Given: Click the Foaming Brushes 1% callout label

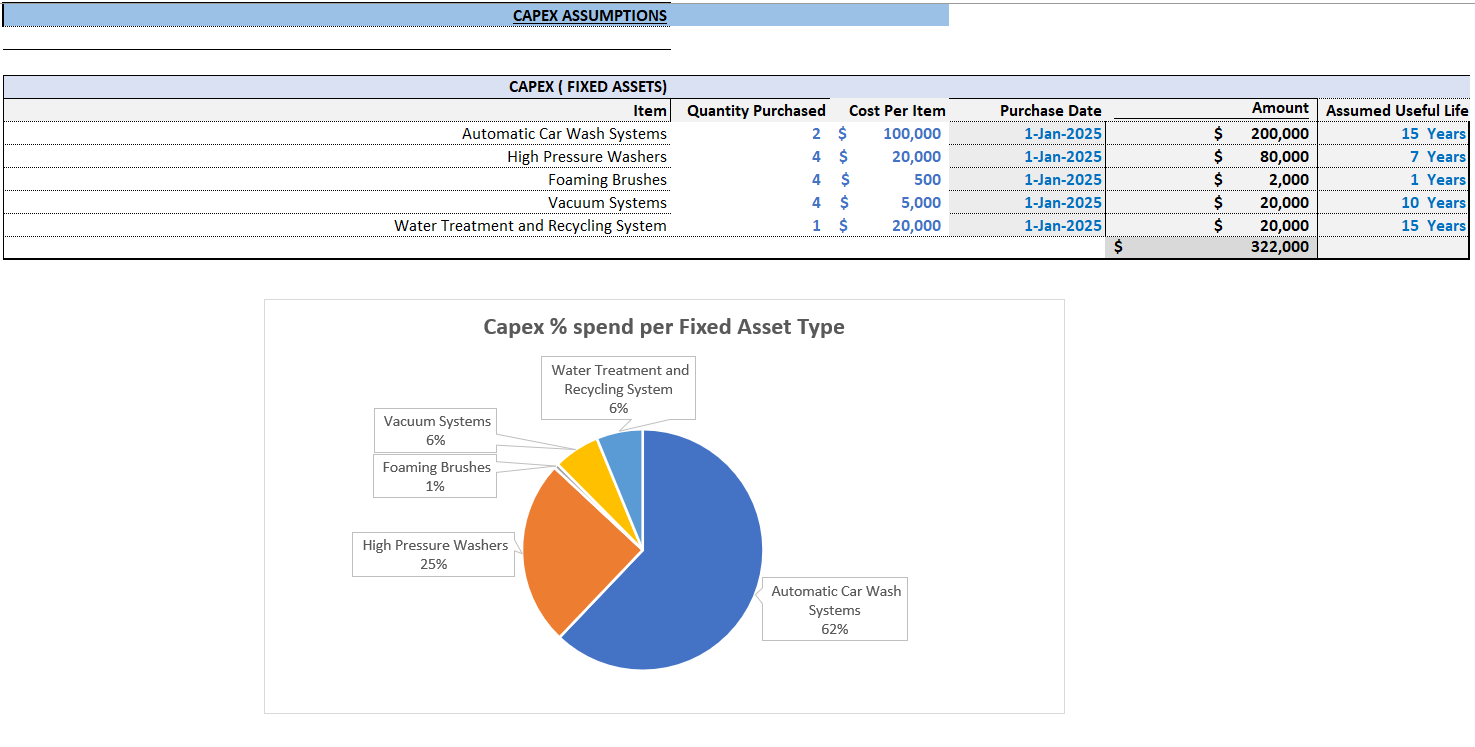Looking at the screenshot, I should [x=434, y=476].
